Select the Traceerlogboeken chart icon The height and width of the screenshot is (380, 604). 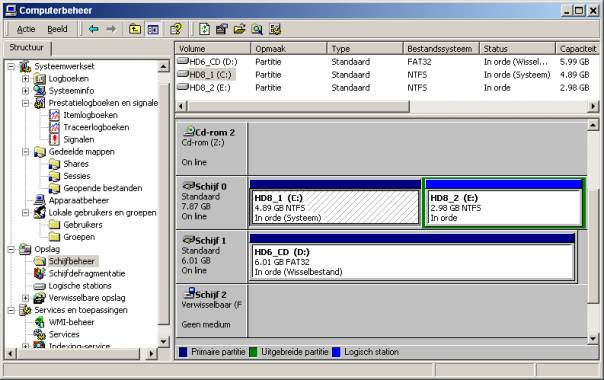pos(54,127)
